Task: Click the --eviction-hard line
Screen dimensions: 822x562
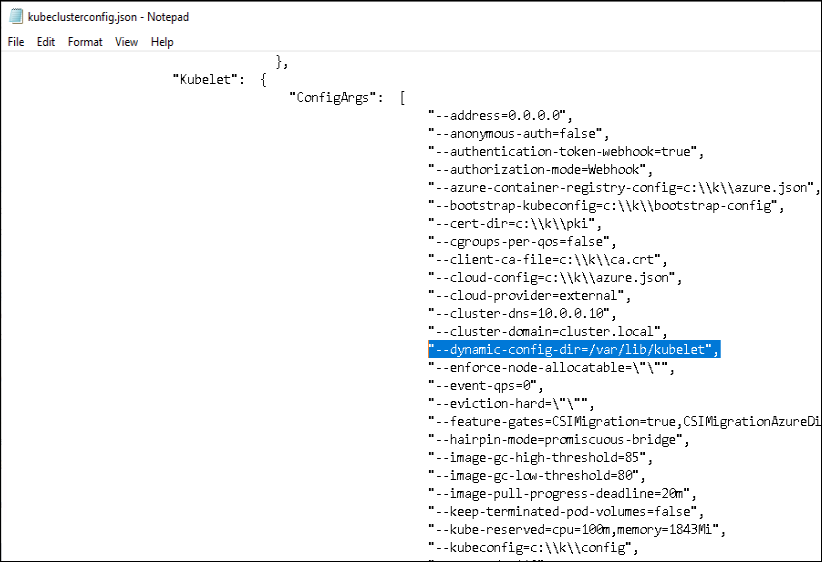Action: (x=511, y=404)
